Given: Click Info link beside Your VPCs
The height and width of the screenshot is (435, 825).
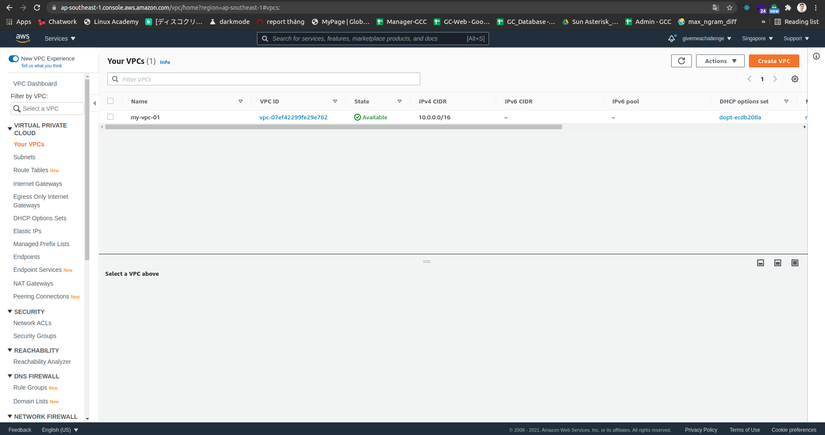Looking at the screenshot, I should (165, 62).
